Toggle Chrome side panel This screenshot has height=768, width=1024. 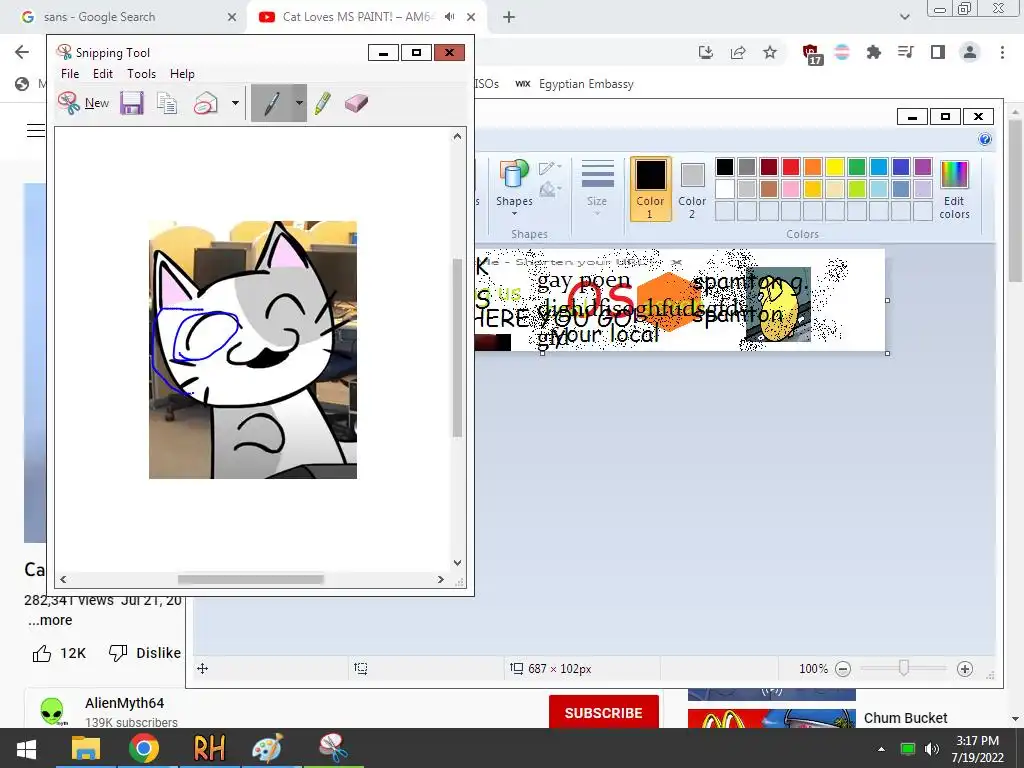pyautogui.click(x=938, y=52)
